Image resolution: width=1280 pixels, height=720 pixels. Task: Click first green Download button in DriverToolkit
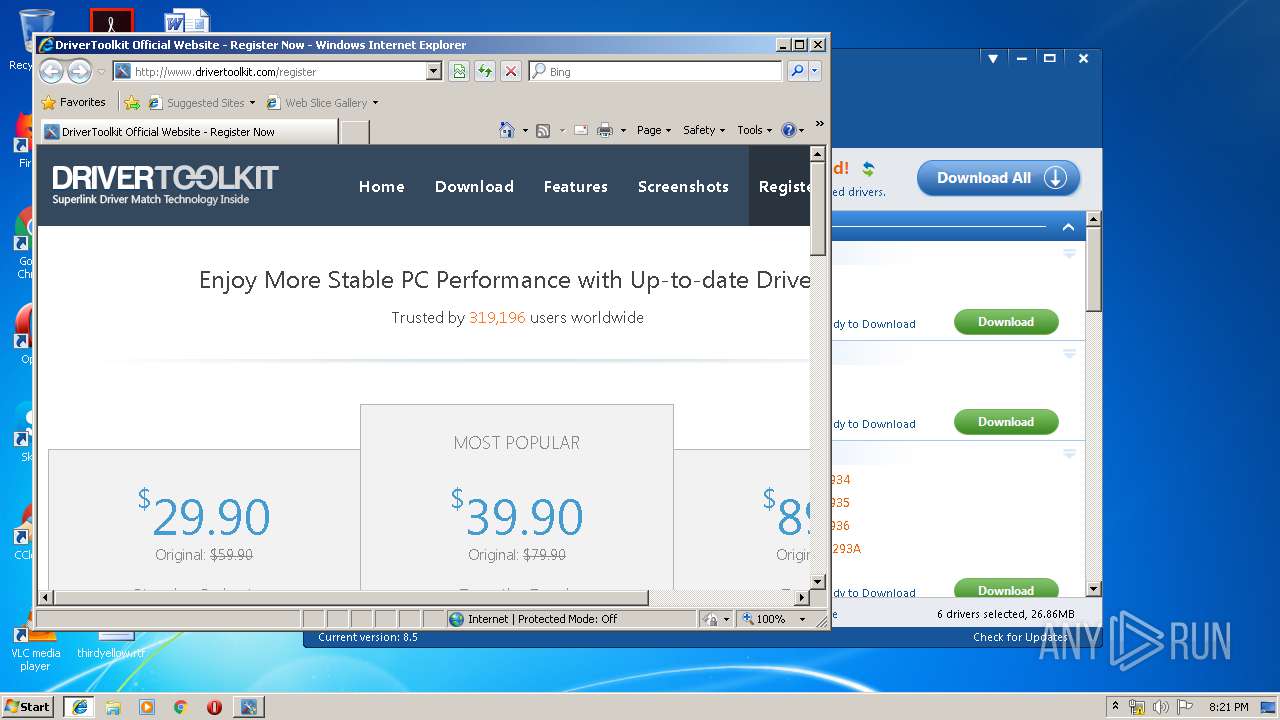coord(1006,322)
